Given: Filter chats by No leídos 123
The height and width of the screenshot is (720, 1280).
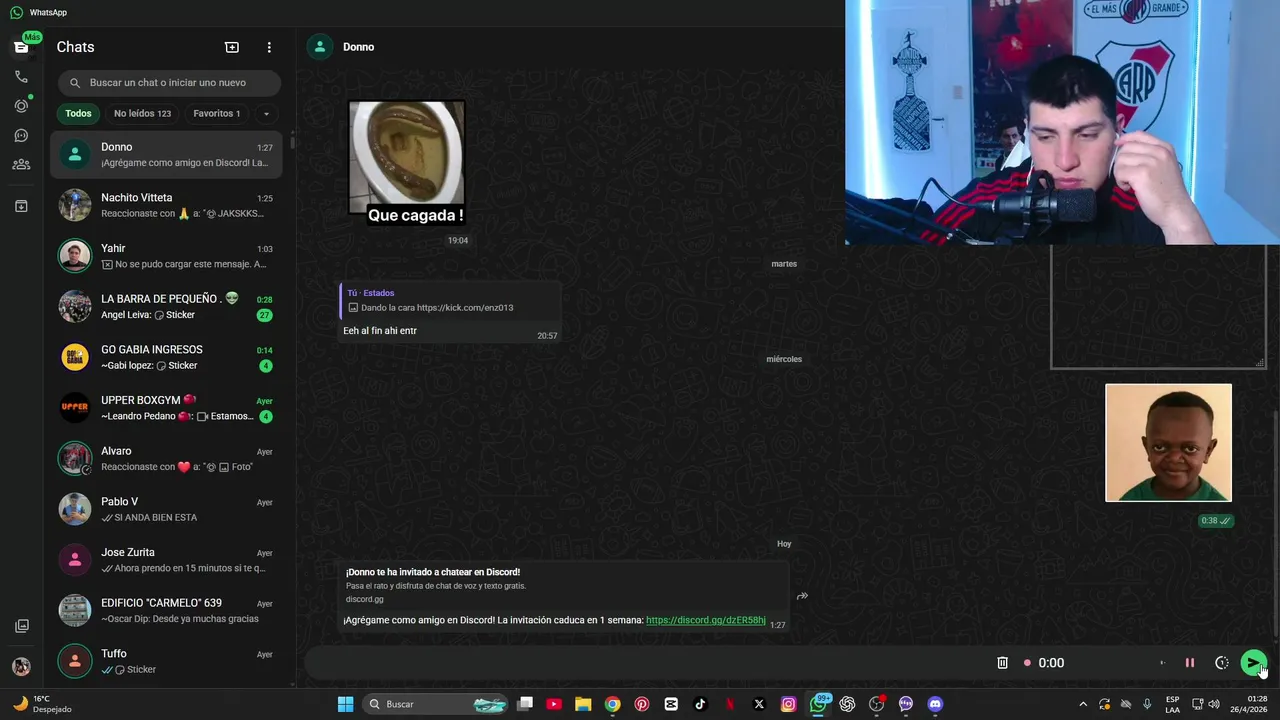Looking at the screenshot, I should click(x=142, y=113).
